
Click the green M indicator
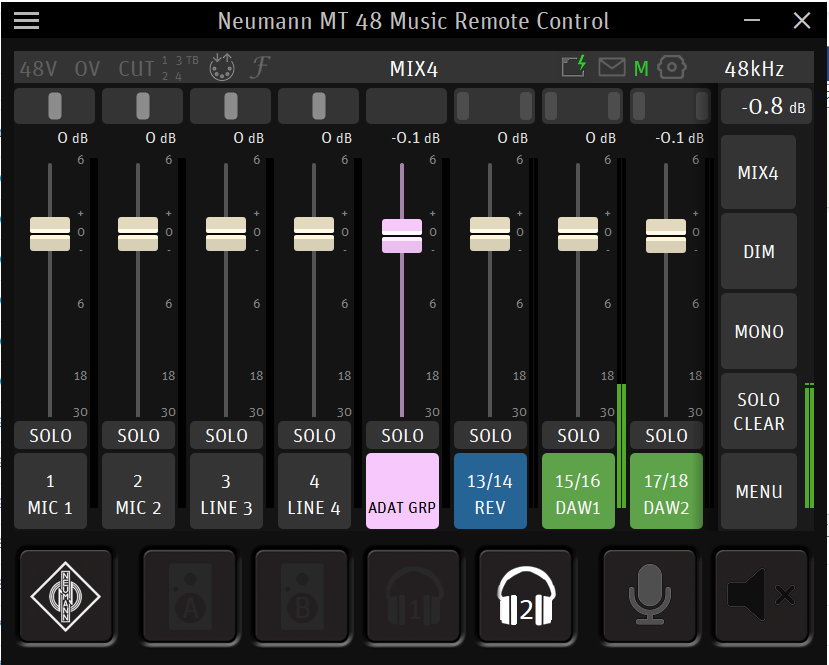point(641,68)
